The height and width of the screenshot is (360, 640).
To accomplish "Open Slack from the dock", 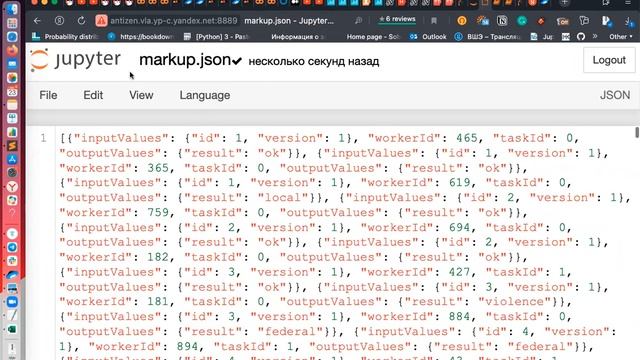I will point(12,261).
